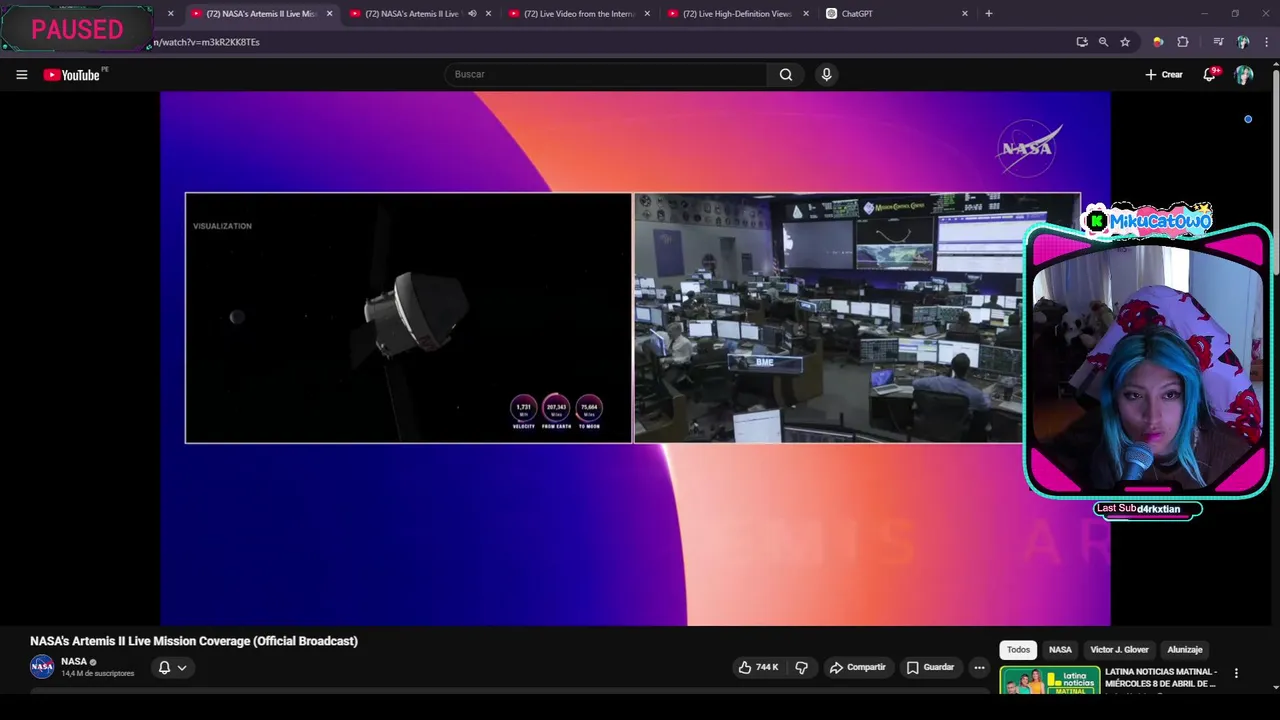Open the three-dot more actions menu under video
The image size is (1280, 720).
[x=980, y=667]
